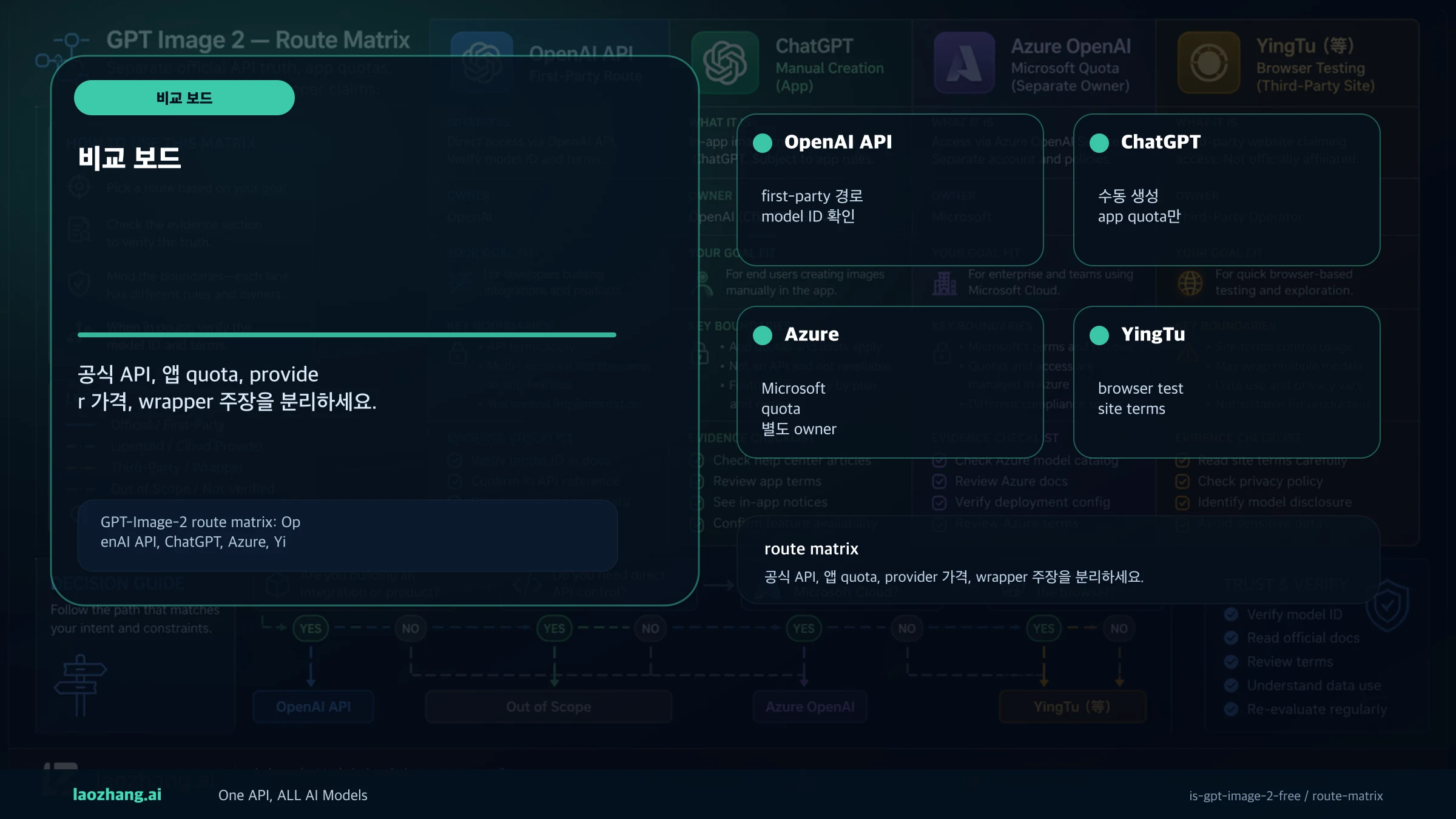Click the globe icon beside browser-based testing text
The image size is (1456, 819).
click(1190, 283)
